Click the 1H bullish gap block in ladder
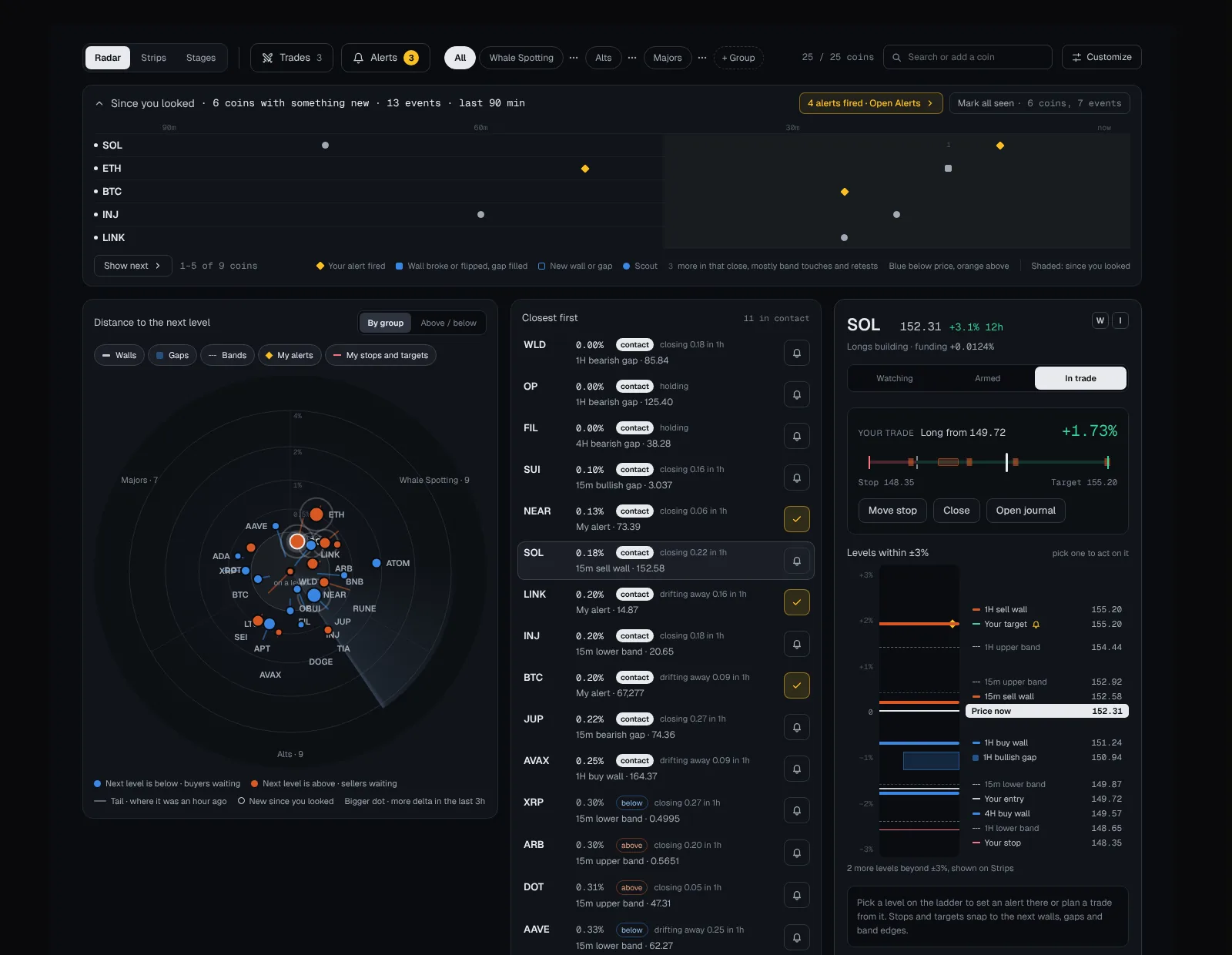This screenshot has width=1232, height=955. coord(931,760)
